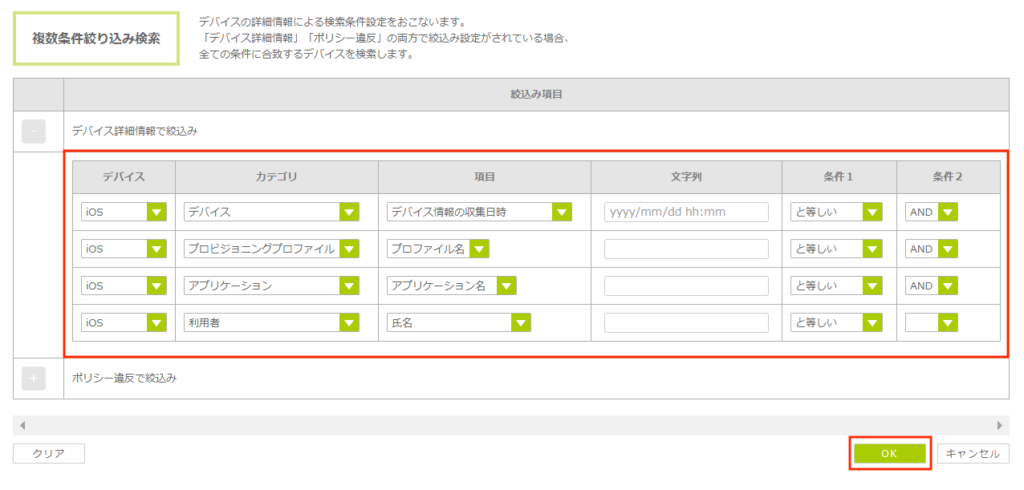The width and height of the screenshot is (1024, 490).
Task: Open the 条件1 dropdown in first row
Action: [x=836, y=212]
